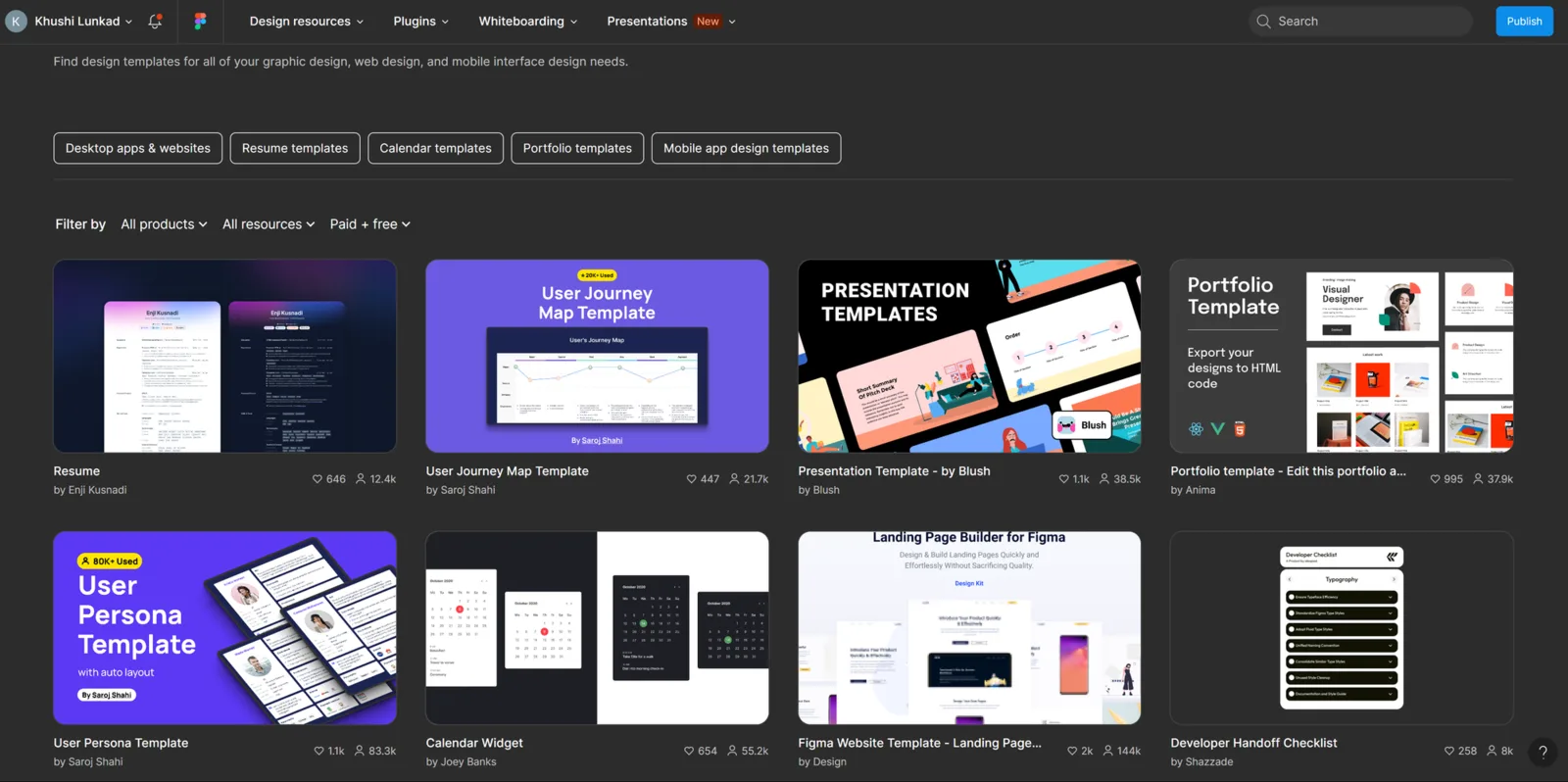Viewport: 1568px width, 782px height.
Task: Open the Resume template thumbnail
Action: pos(224,356)
